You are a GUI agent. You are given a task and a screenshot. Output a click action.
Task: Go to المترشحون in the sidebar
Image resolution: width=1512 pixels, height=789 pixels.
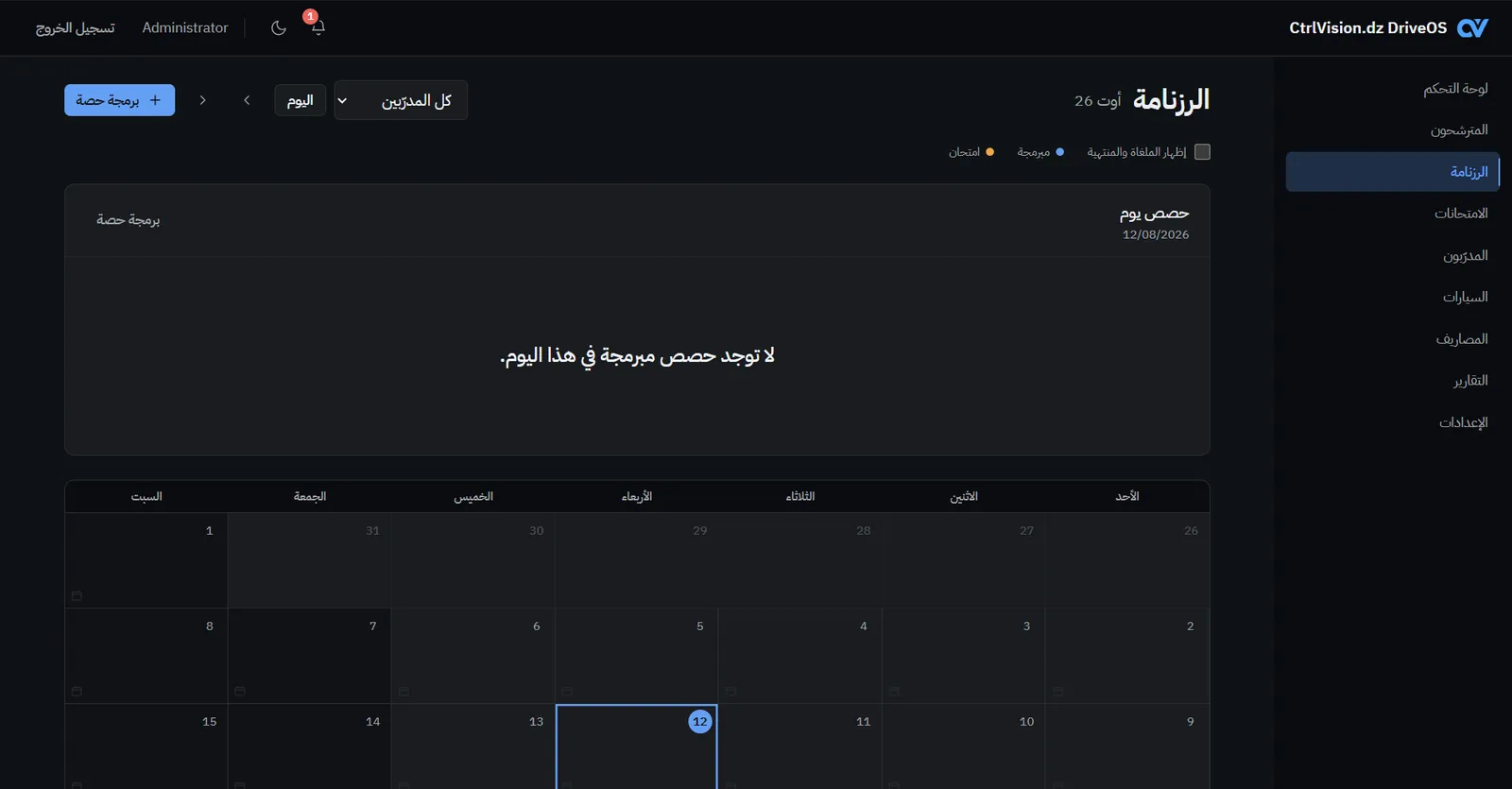[x=1393, y=129]
